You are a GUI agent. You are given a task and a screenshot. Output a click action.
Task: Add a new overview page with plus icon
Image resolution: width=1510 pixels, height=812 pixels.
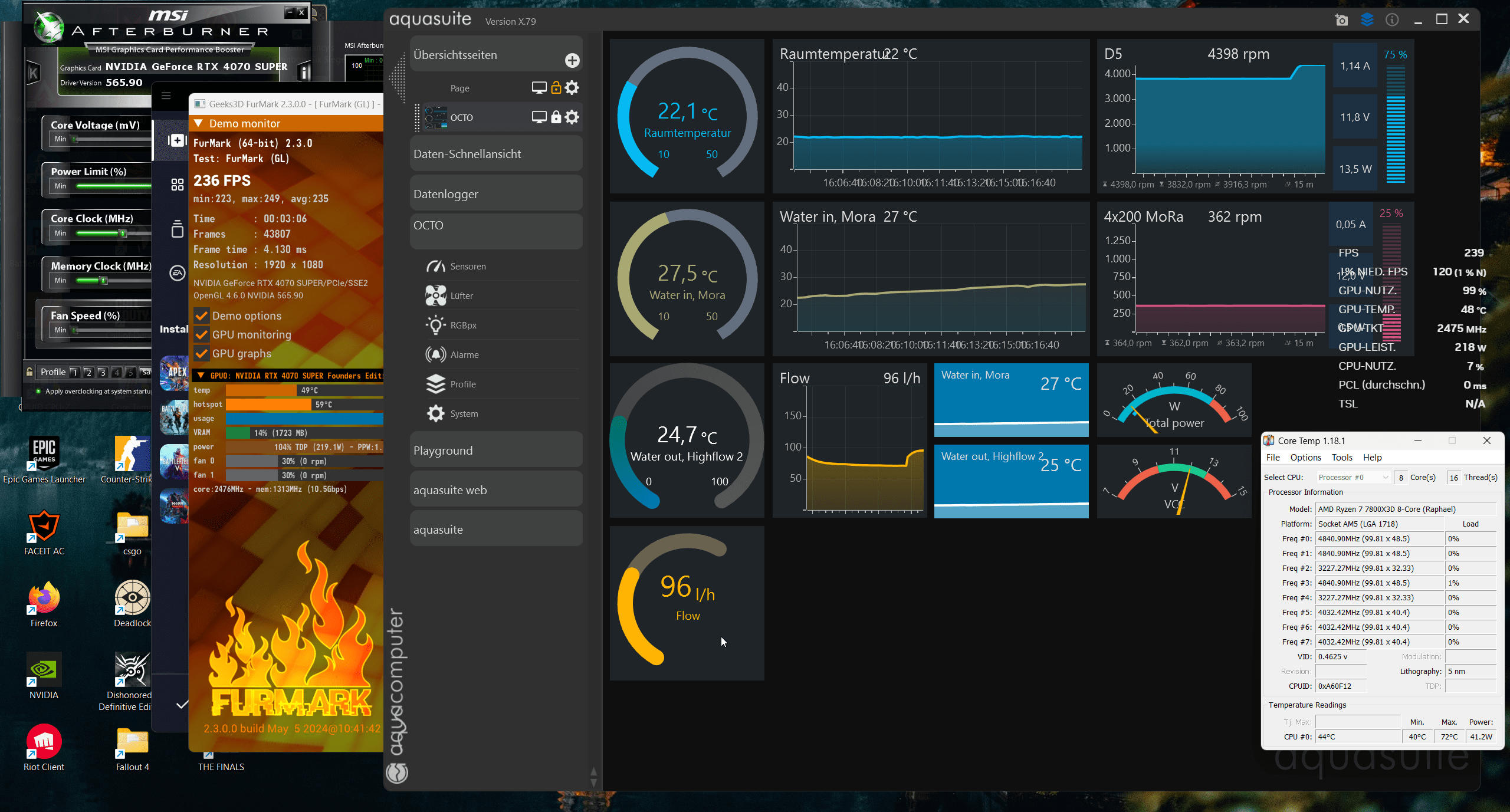point(572,60)
